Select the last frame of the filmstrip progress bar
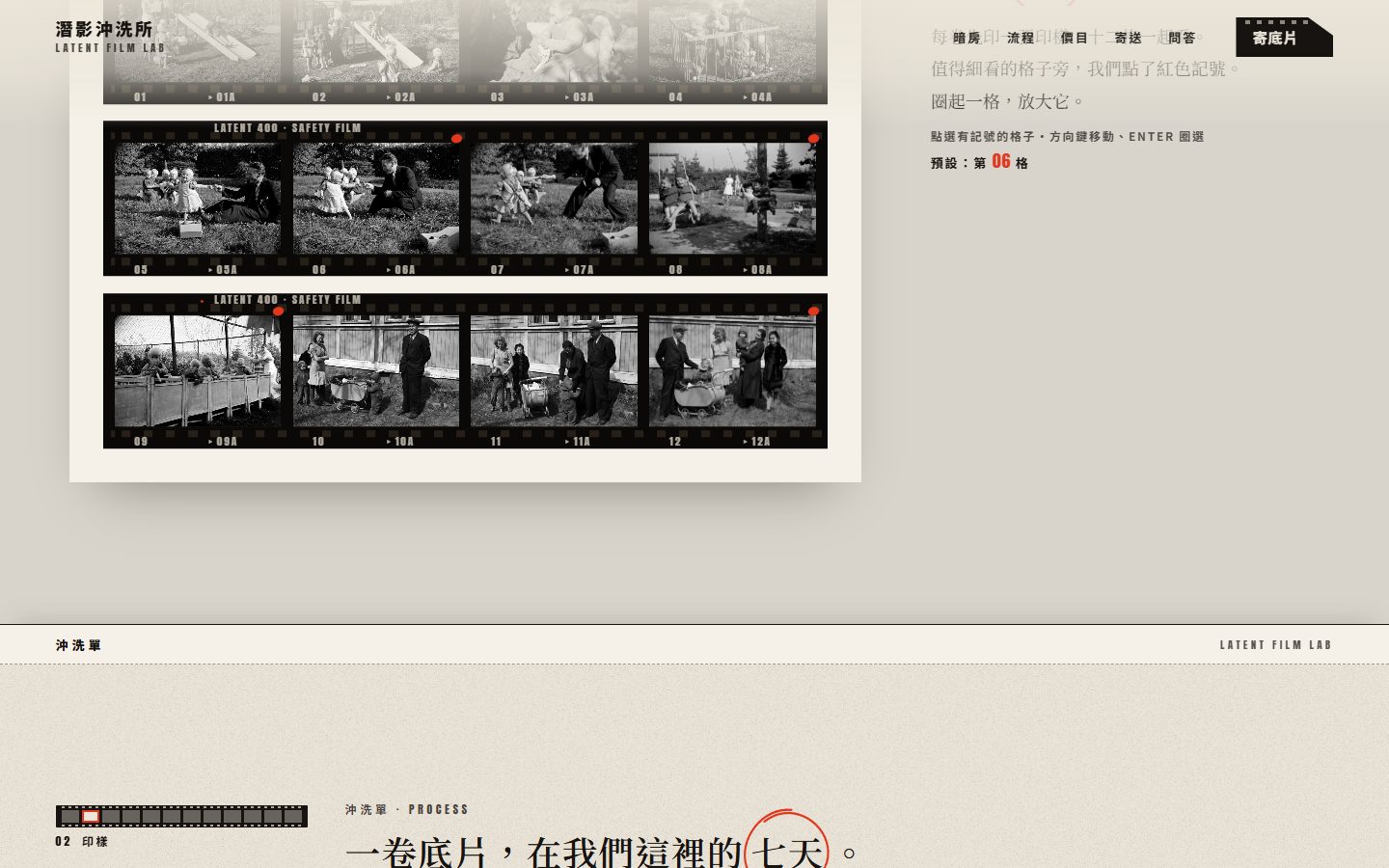 (x=293, y=816)
